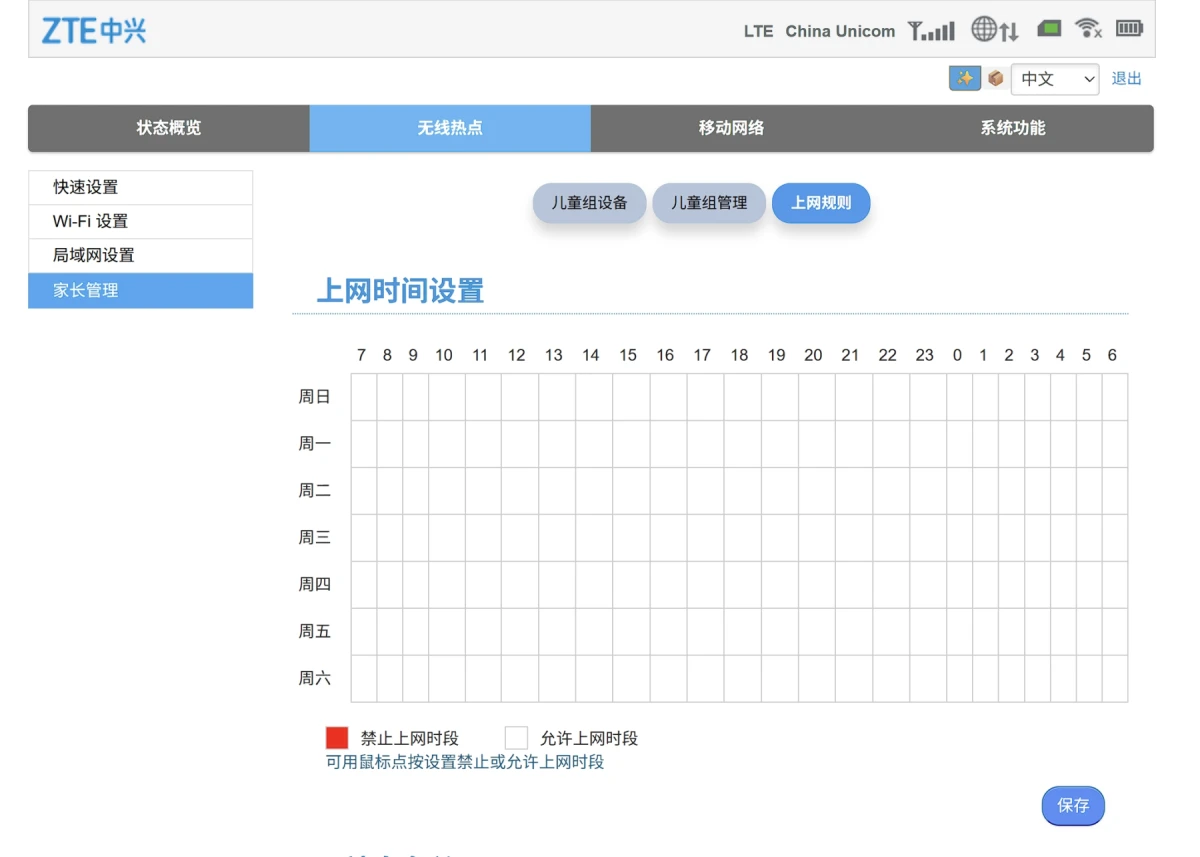1200x857 pixels.
Task: Toggle the 周日 7 o'clock time cell
Action: 363,397
